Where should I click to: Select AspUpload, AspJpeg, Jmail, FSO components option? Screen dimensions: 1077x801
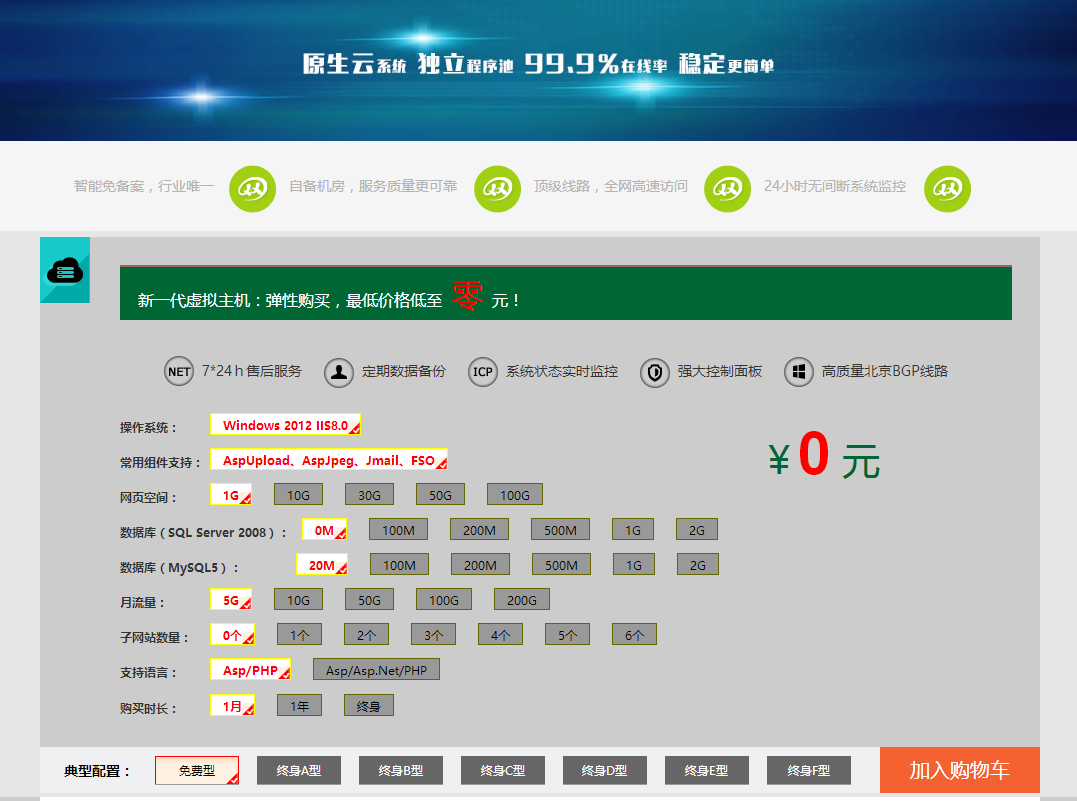[x=329, y=460]
